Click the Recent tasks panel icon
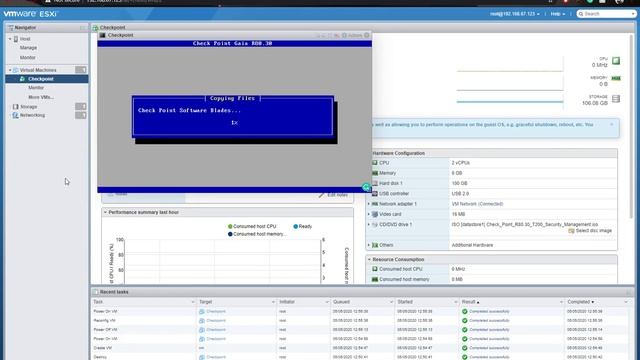 (96, 292)
